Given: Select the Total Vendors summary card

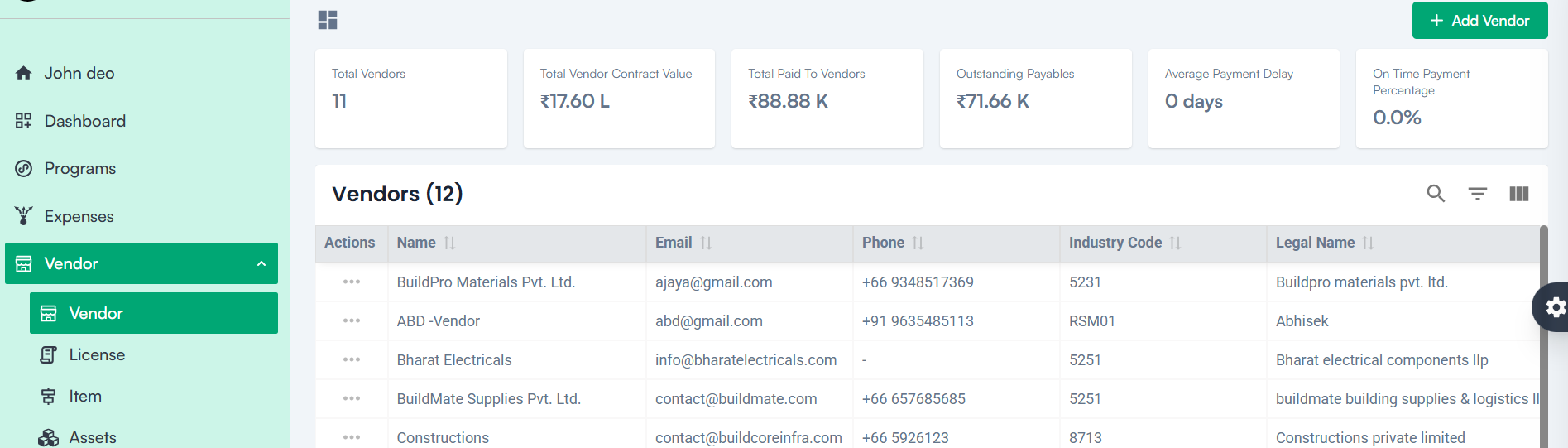Looking at the screenshot, I should 410,99.
